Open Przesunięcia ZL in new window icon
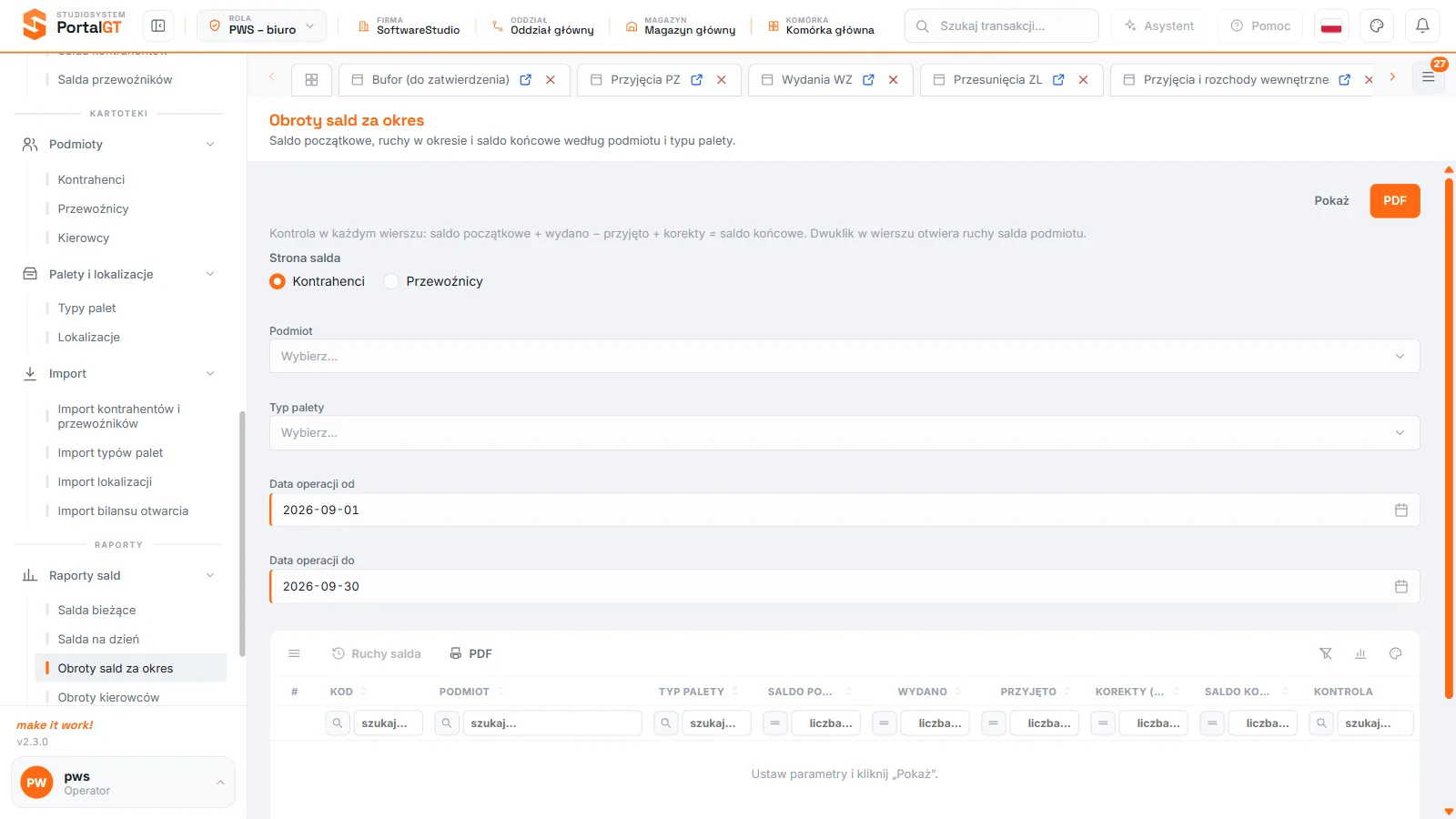The image size is (1456, 819). point(1058,80)
